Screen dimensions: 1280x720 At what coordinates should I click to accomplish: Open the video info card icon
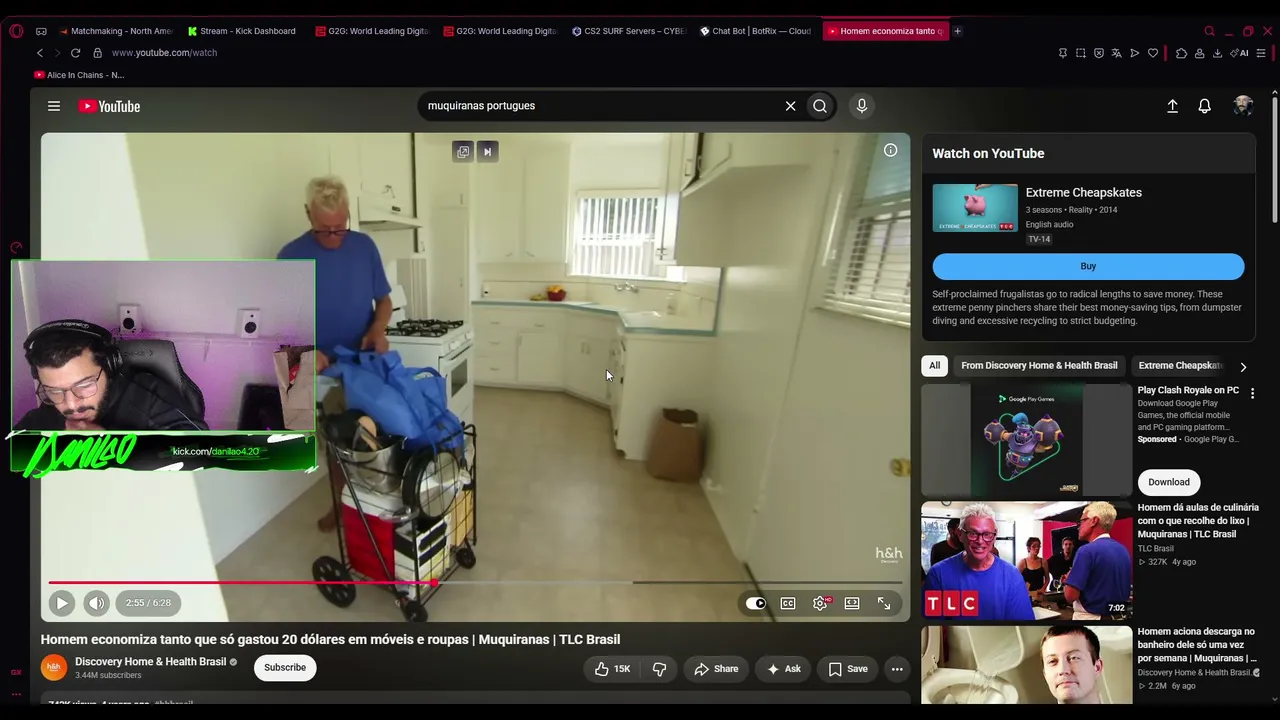[890, 150]
